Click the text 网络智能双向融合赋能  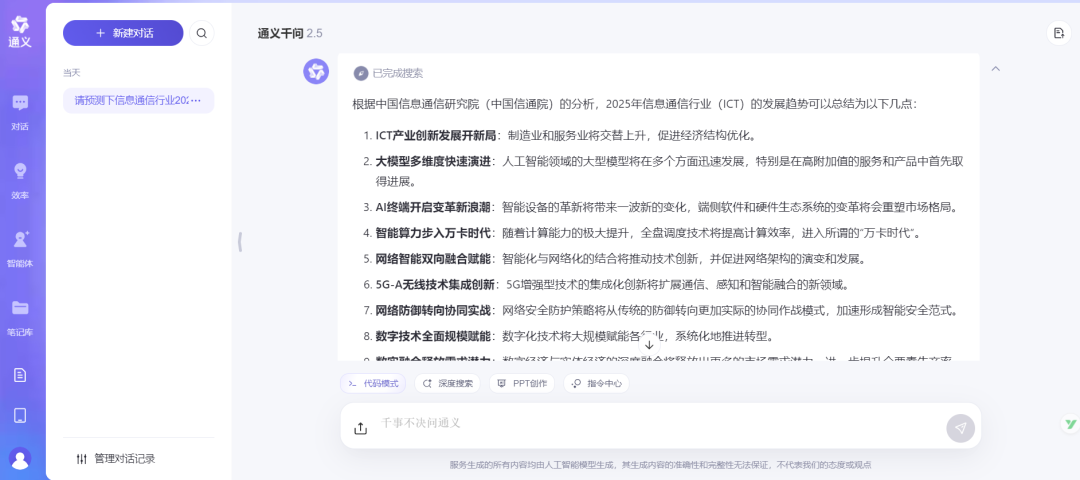pyautogui.click(x=433, y=259)
